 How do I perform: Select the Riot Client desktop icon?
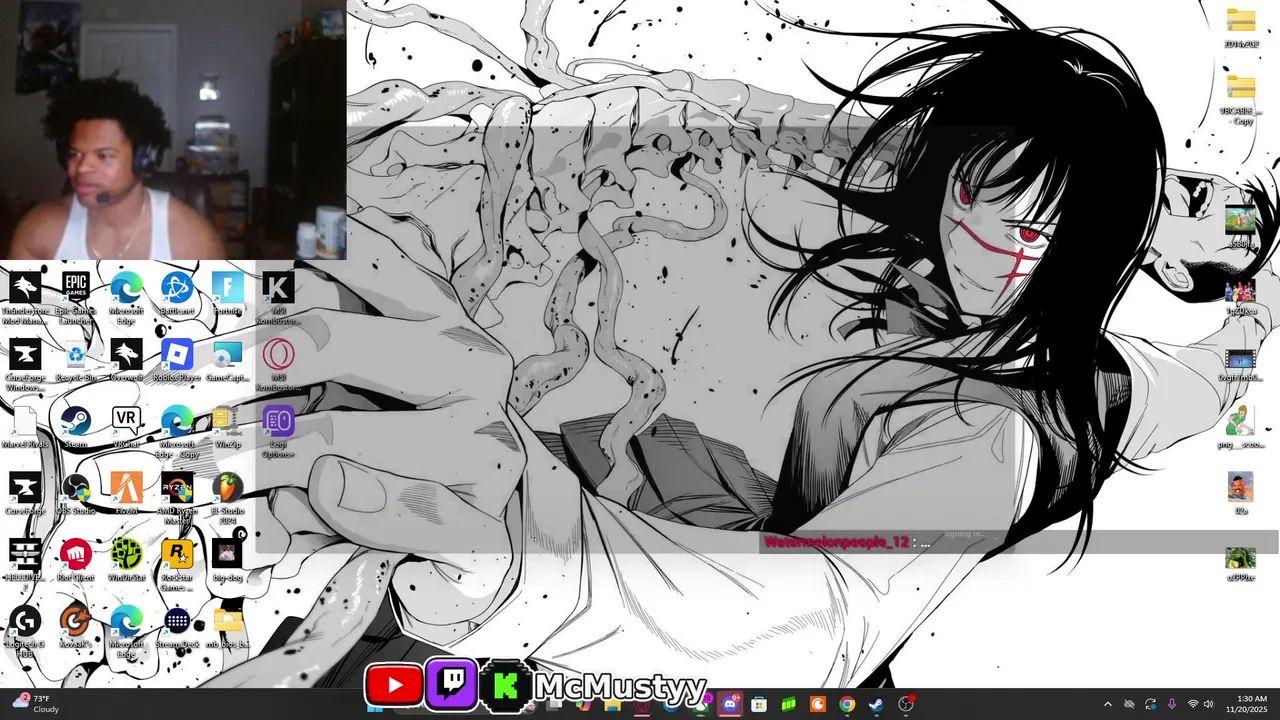76,561
